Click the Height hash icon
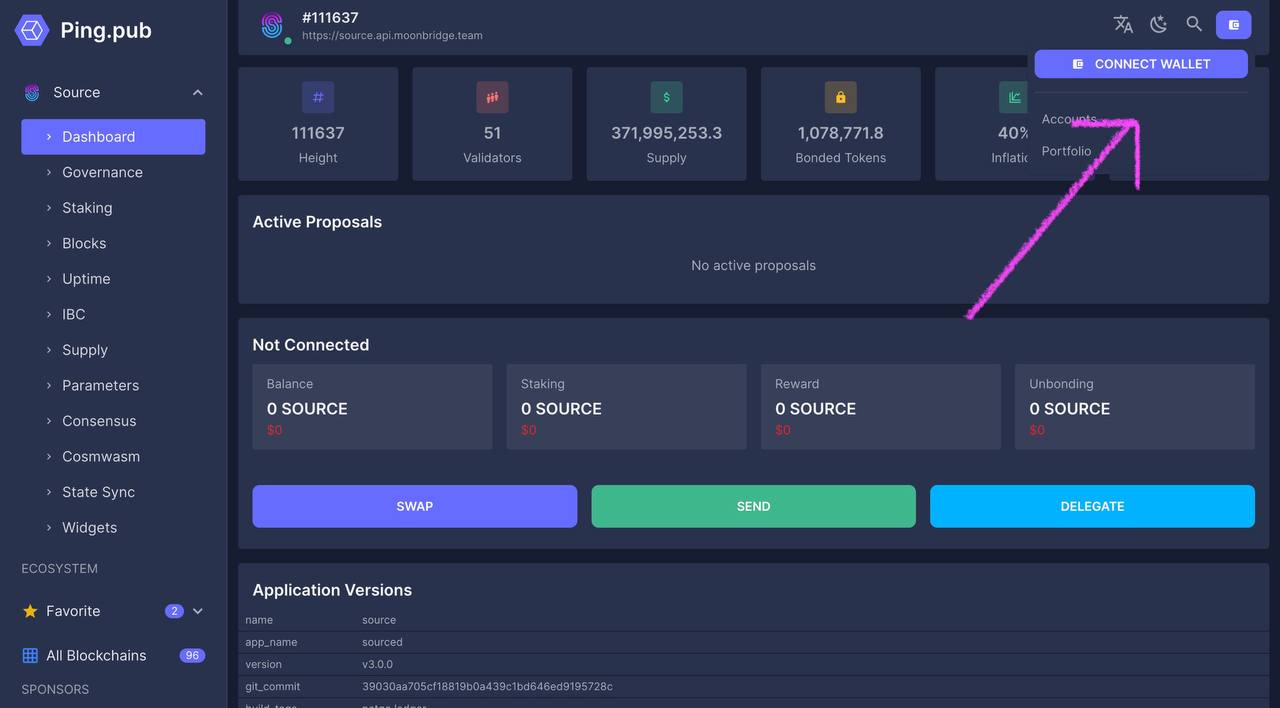Viewport: 1280px width, 708px height. click(318, 97)
